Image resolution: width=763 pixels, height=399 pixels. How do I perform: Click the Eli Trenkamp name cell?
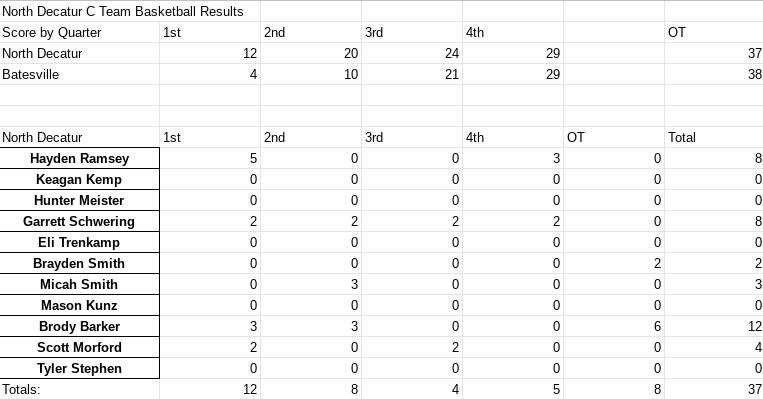point(79,242)
